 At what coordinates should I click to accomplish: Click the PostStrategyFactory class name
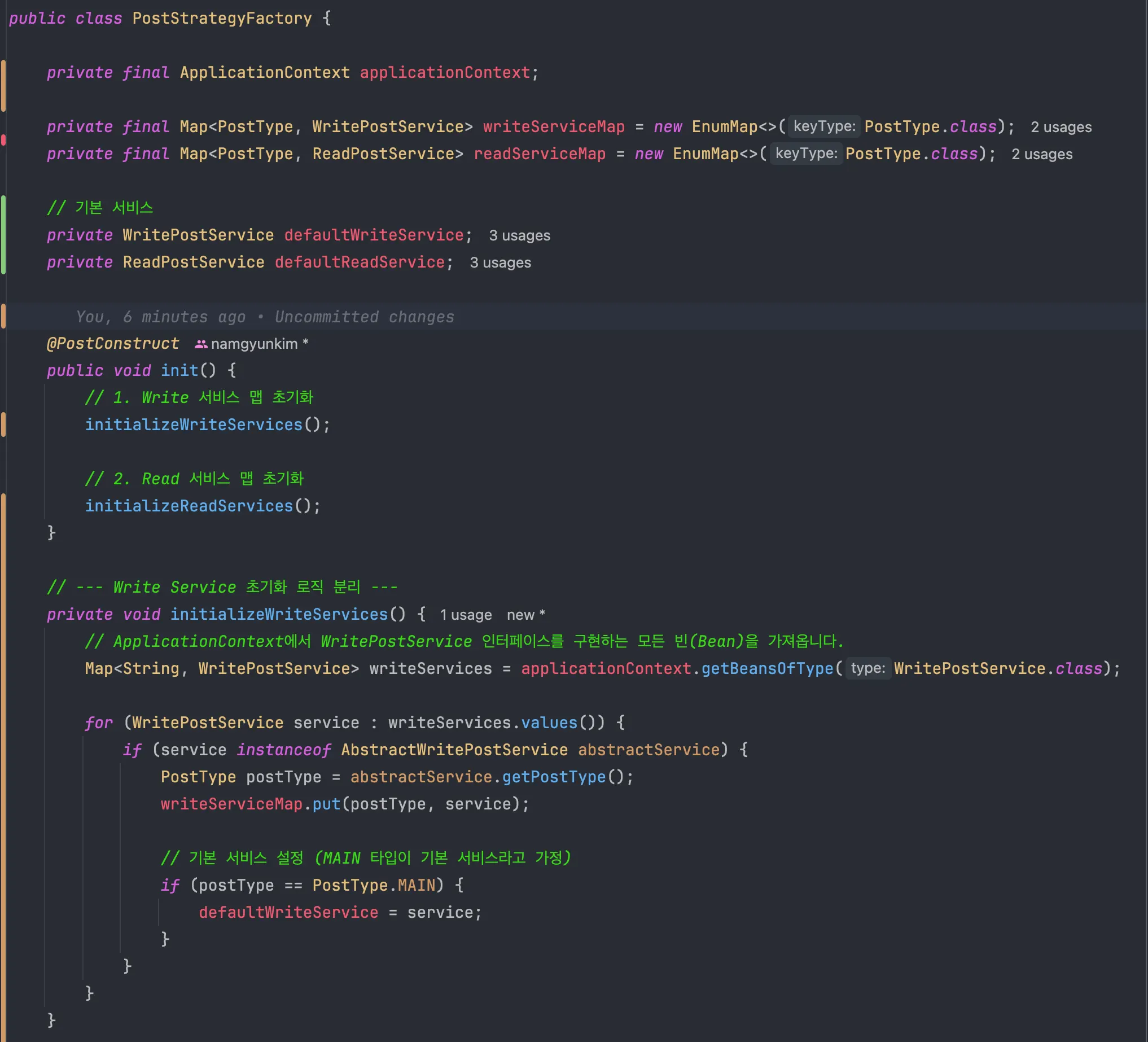[x=222, y=18]
